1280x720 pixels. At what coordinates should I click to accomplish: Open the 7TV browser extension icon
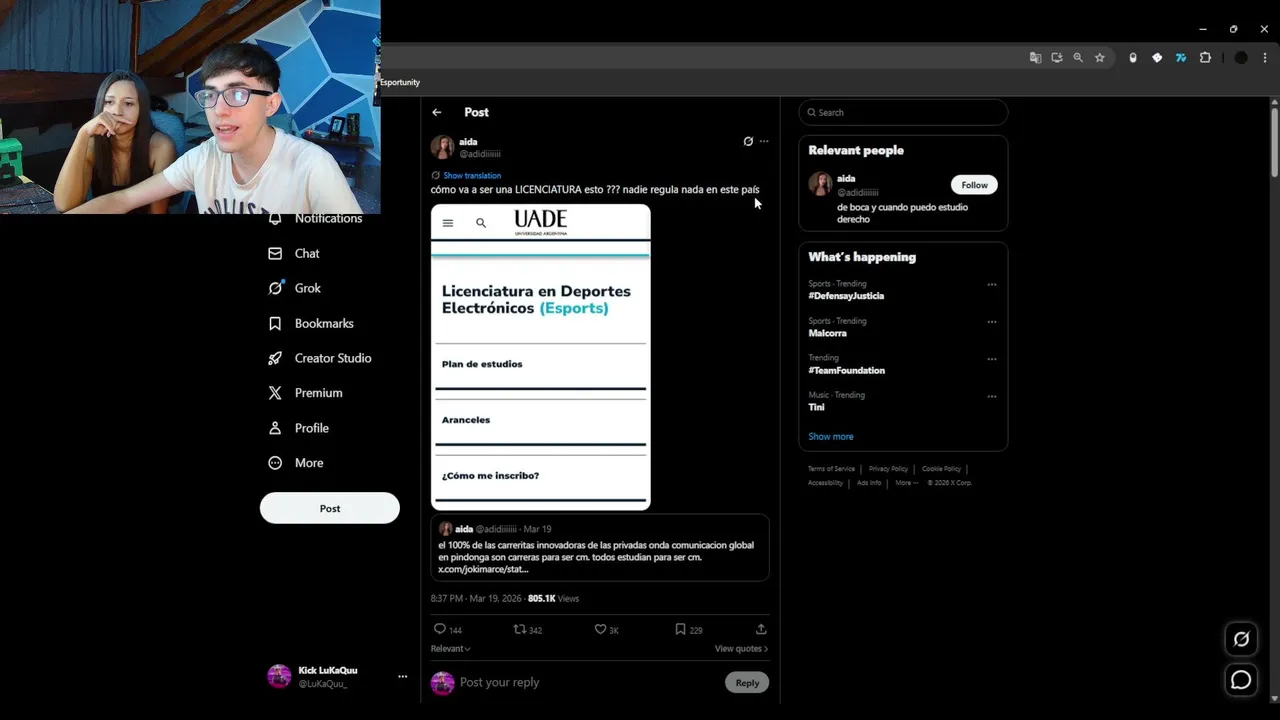[x=1181, y=58]
